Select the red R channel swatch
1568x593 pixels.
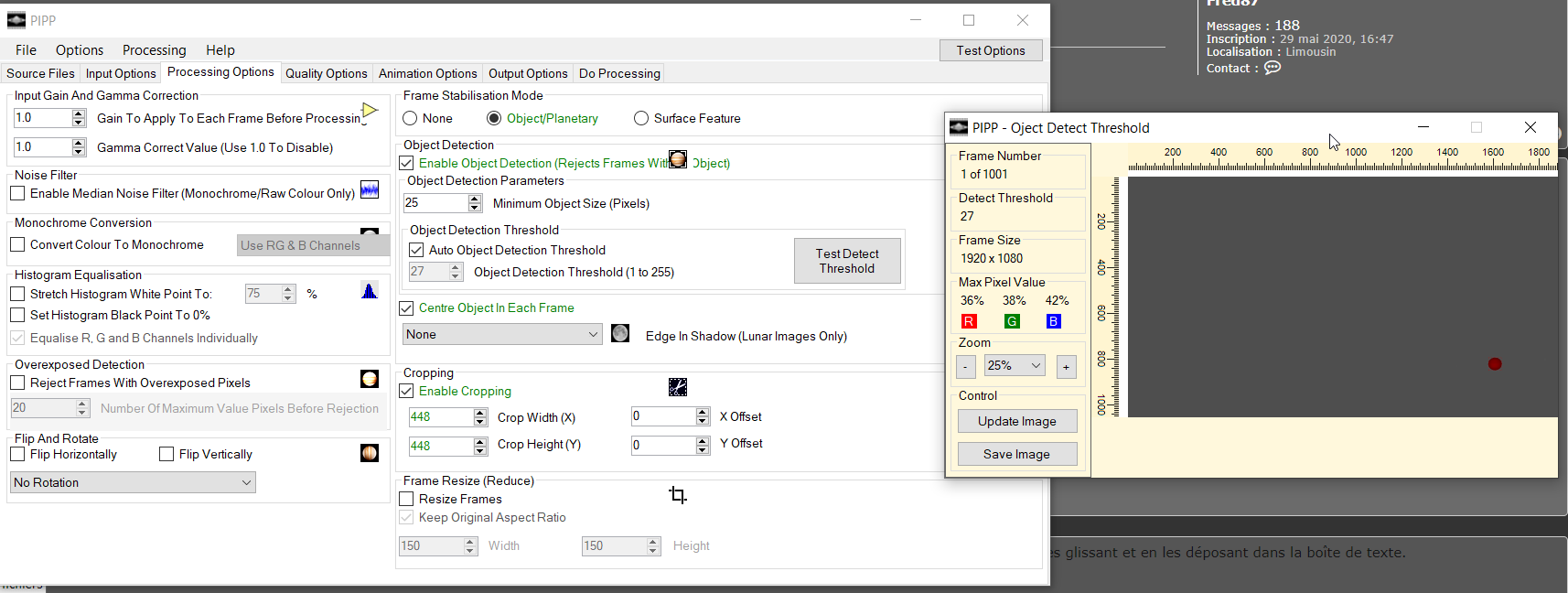coord(969,321)
